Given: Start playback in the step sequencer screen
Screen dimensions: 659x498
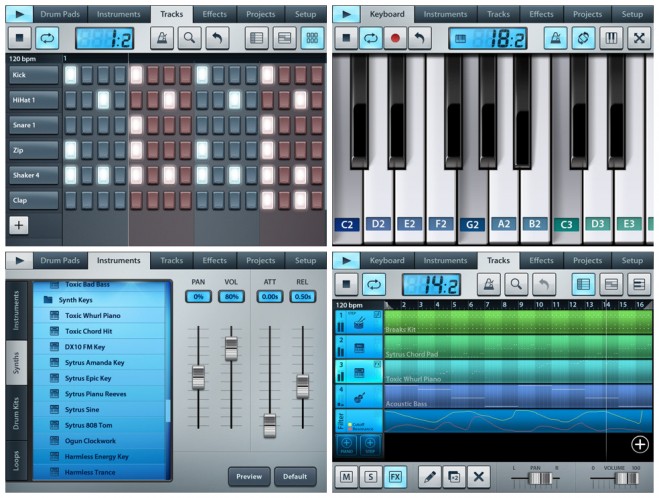Looking at the screenshot, I should click(x=19, y=14).
